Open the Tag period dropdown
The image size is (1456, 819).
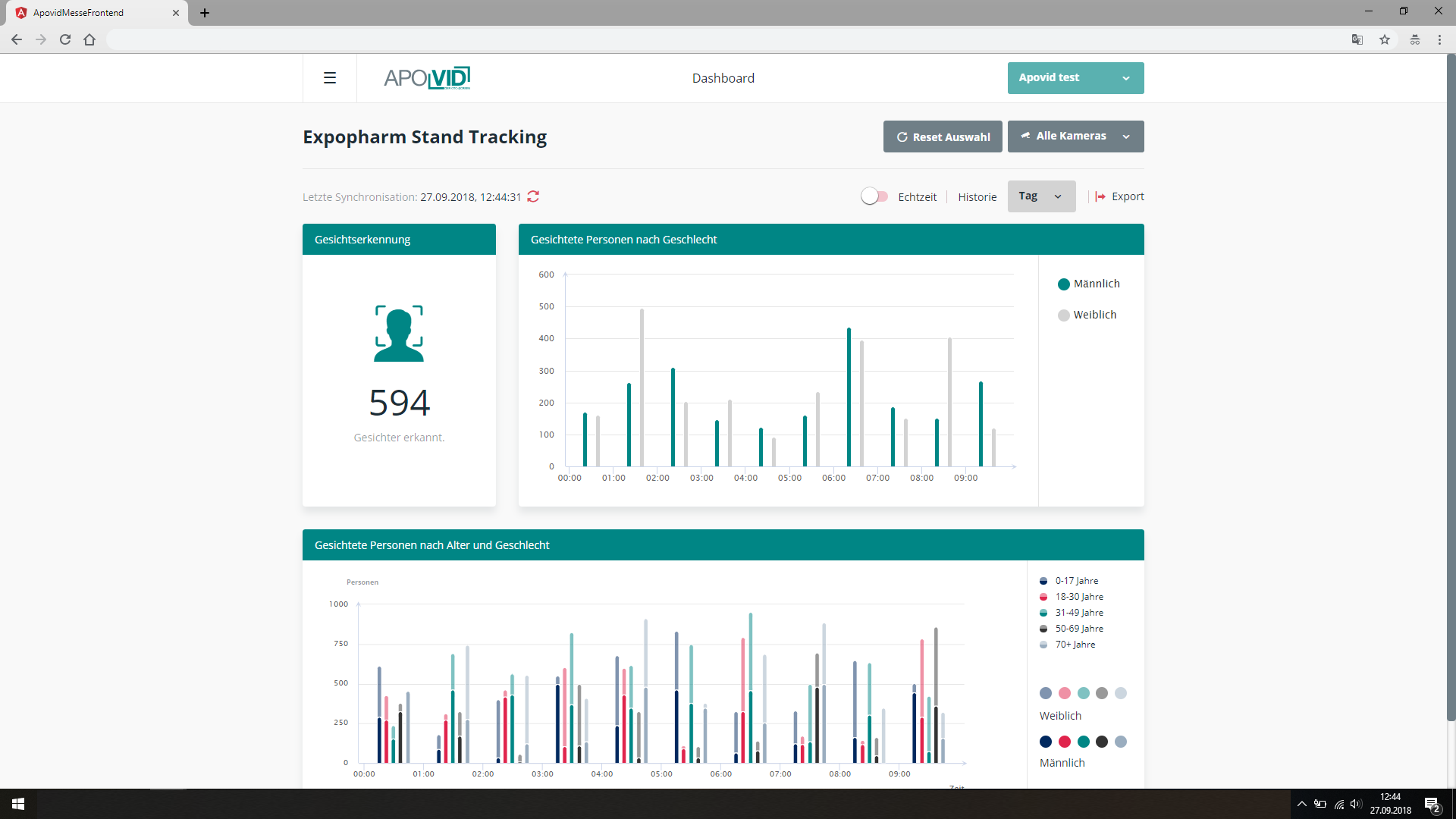[1041, 196]
